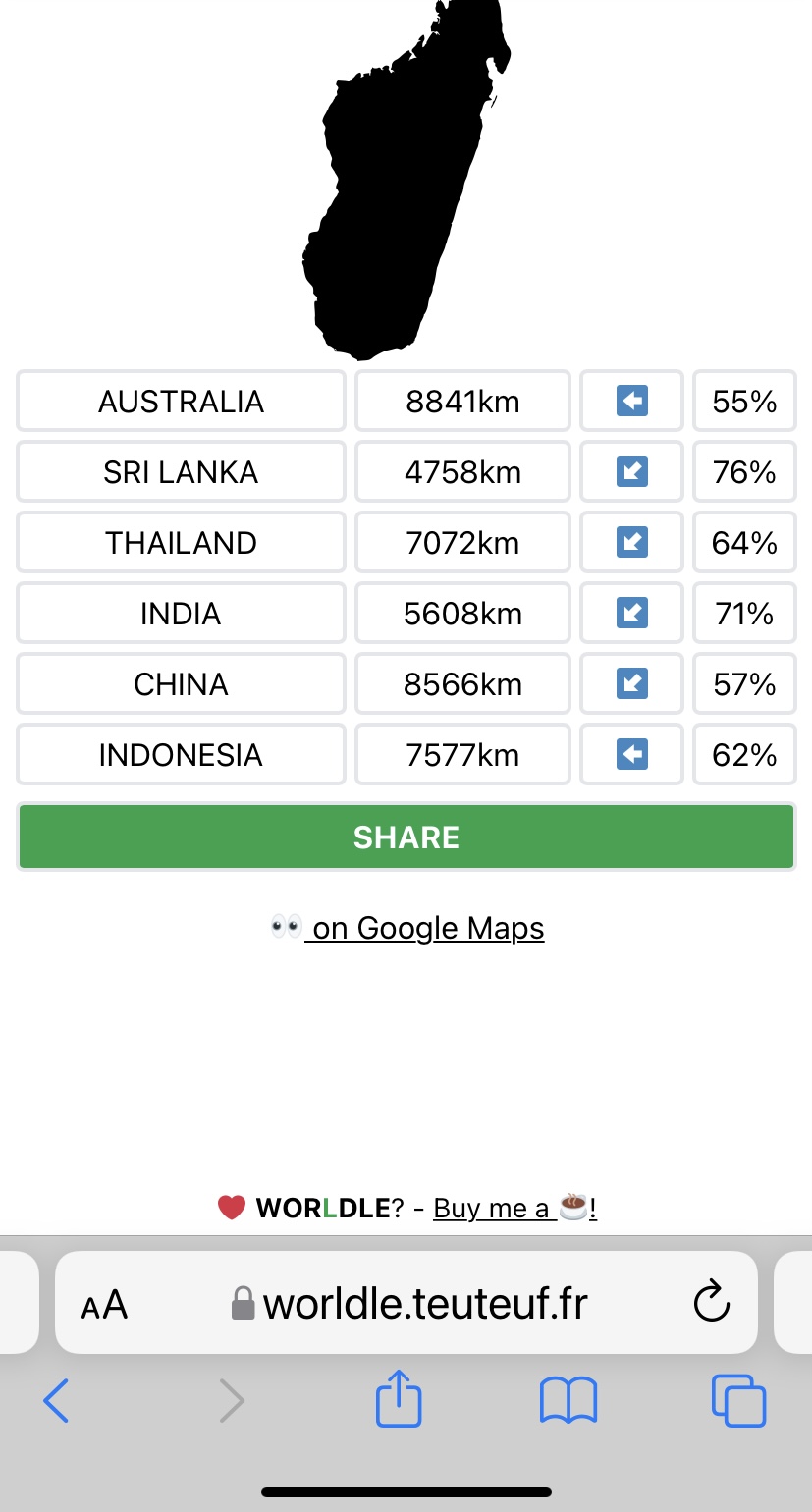Open Safari bookmarks book icon
The image size is (812, 1512).
click(x=568, y=1399)
